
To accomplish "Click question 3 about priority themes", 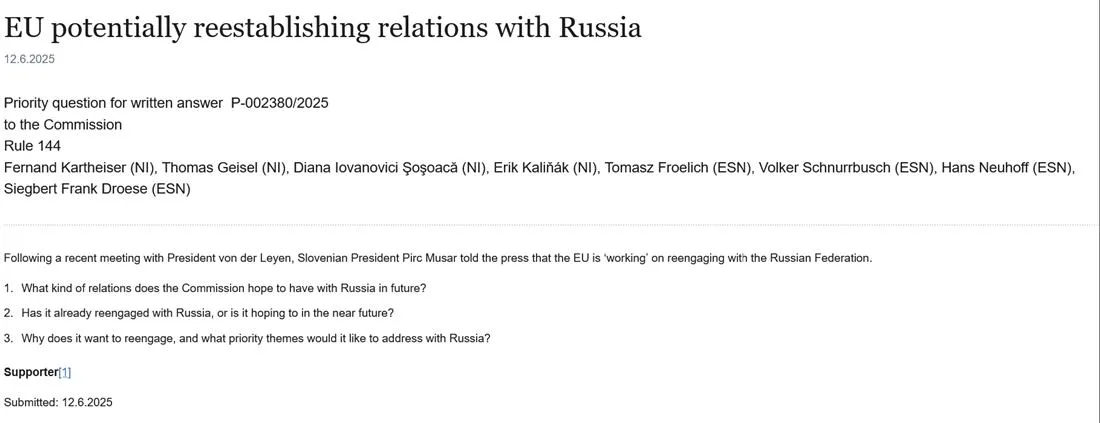I will tap(255, 338).
